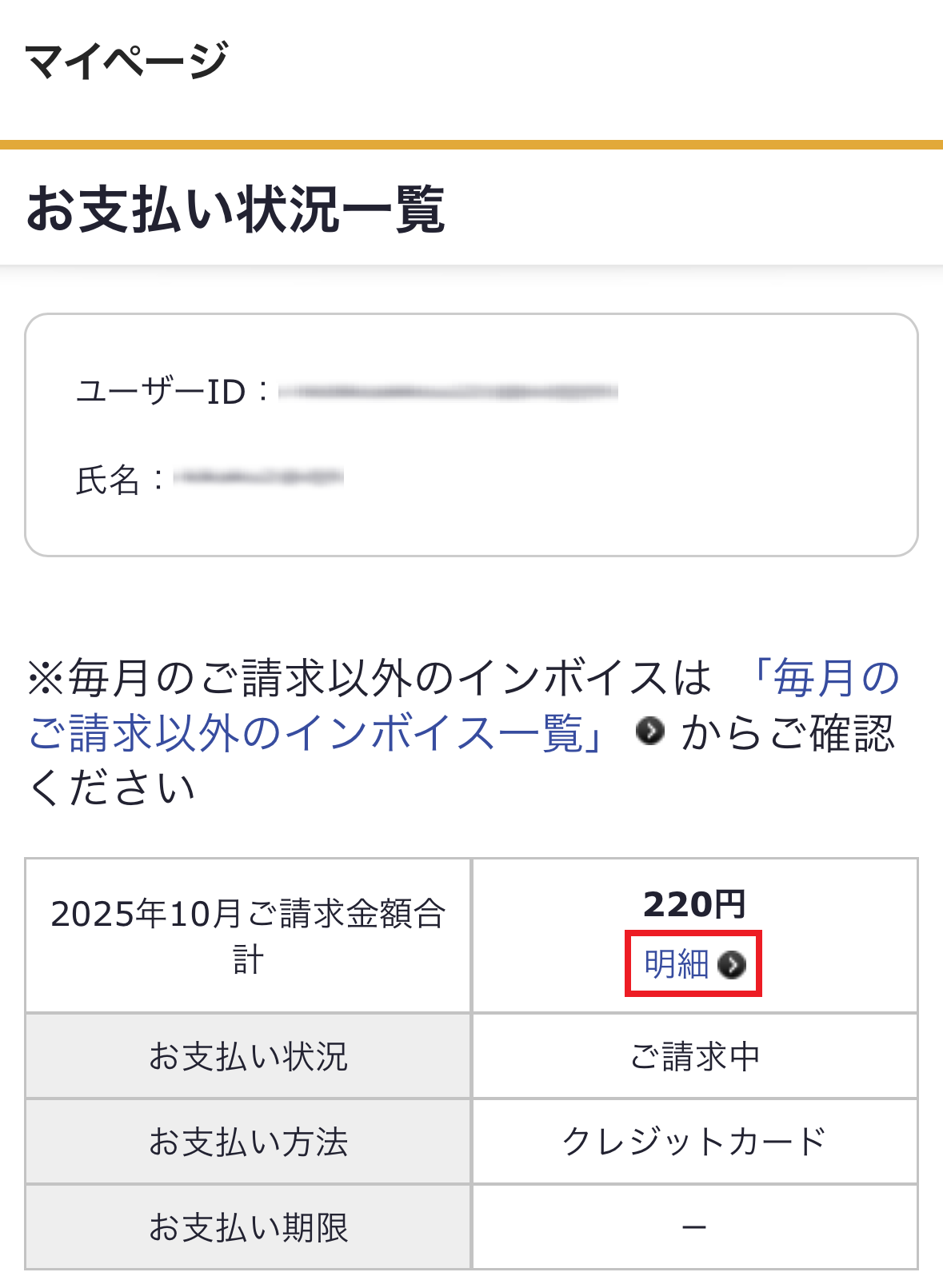The image size is (943, 1288).
Task: Open the 明細 details link
Action: (677, 964)
